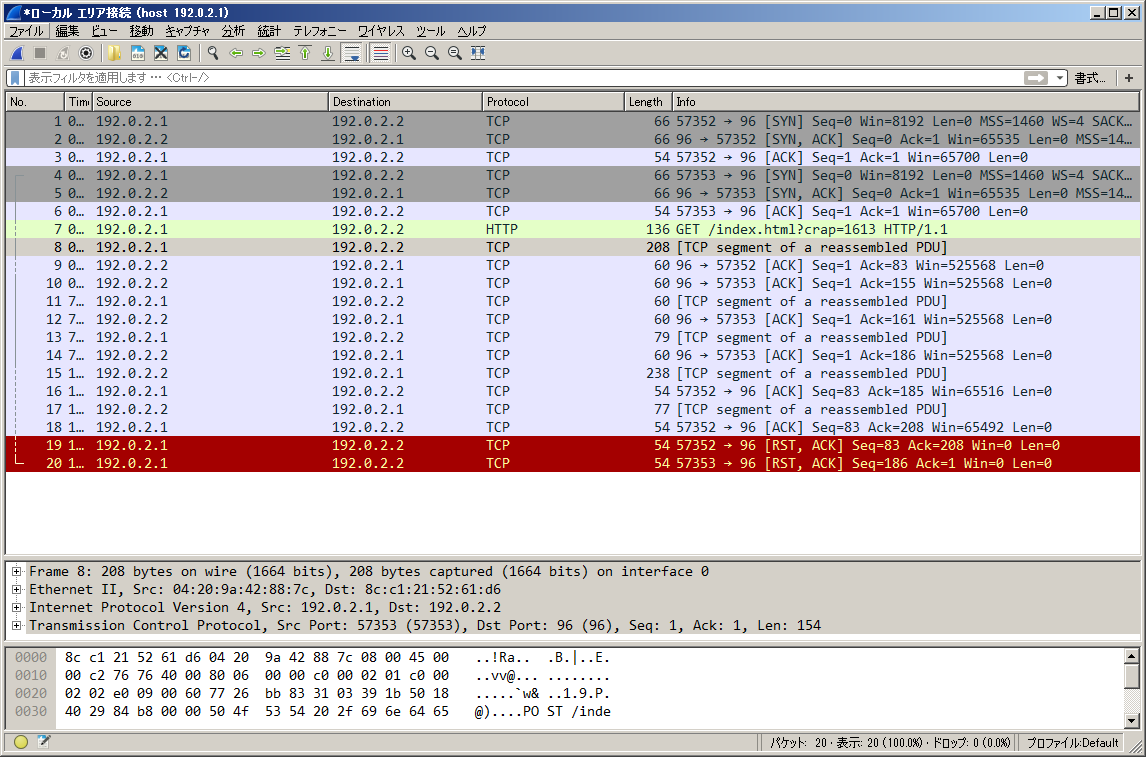Click the display filter input field

click(400, 77)
